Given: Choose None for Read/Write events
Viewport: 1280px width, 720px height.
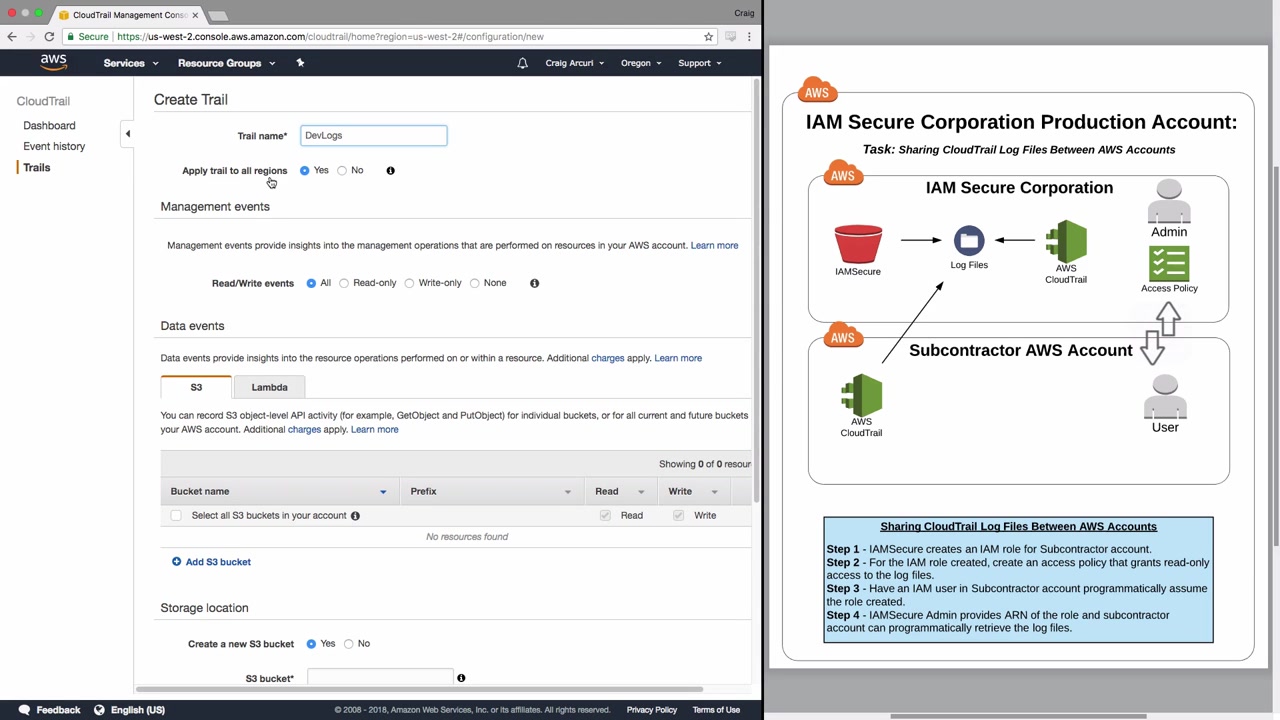Looking at the screenshot, I should click(x=474, y=283).
